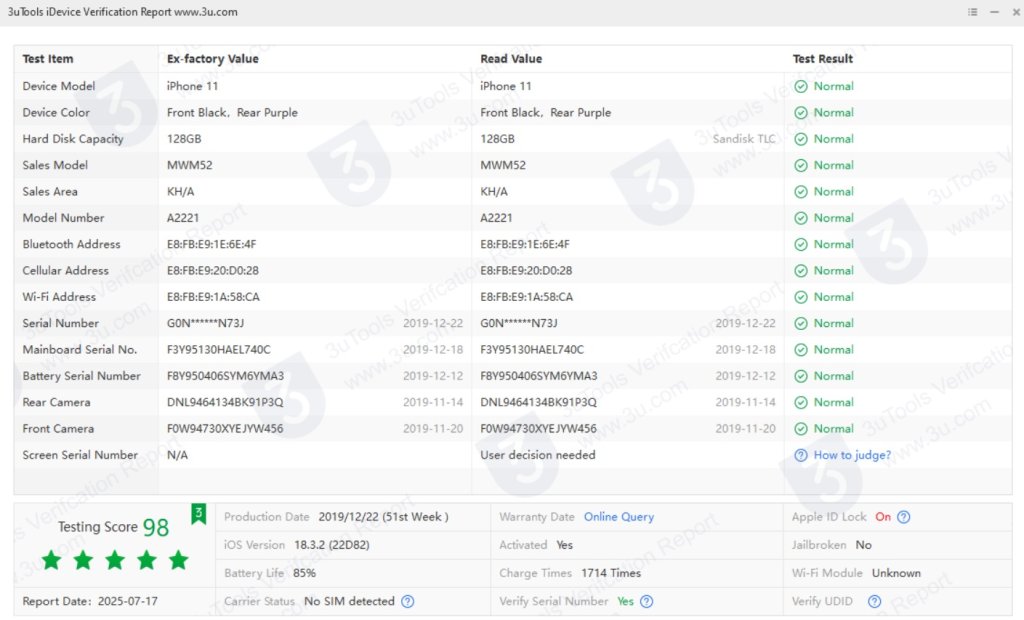Click the Battery Life value 85%
Screen dimensions: 1024x620
pyautogui.click(x=304, y=573)
